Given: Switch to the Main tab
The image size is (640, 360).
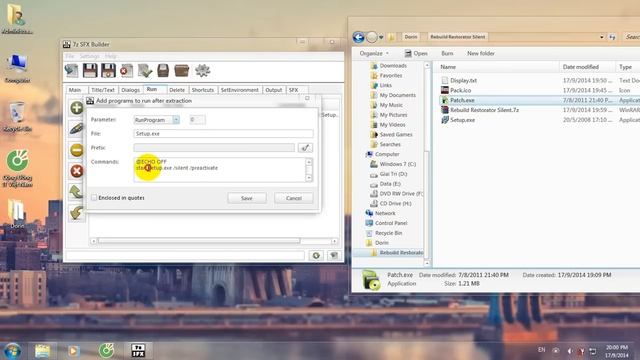Looking at the screenshot, I should tap(75, 90).
